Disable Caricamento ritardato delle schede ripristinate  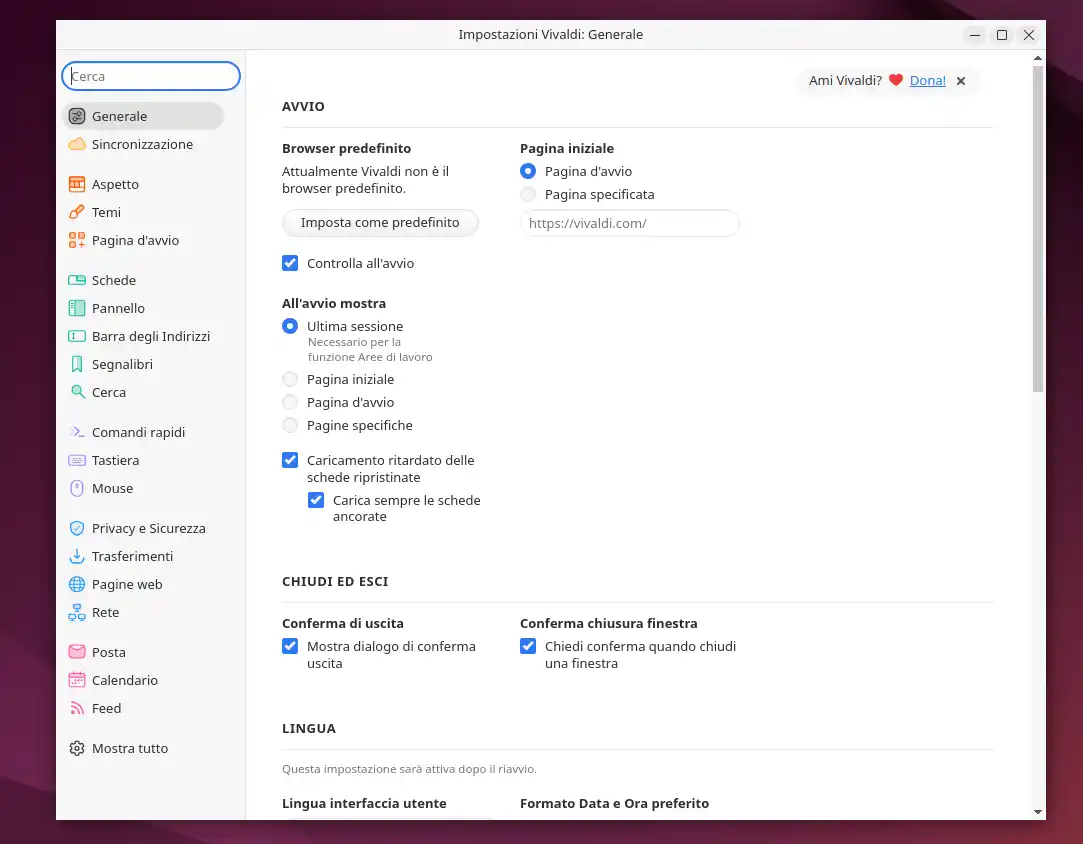point(290,460)
